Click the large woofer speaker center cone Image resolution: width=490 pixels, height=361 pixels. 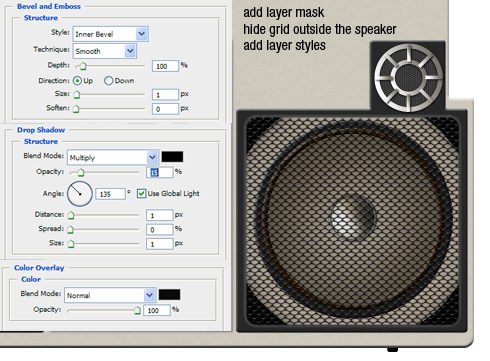click(353, 217)
